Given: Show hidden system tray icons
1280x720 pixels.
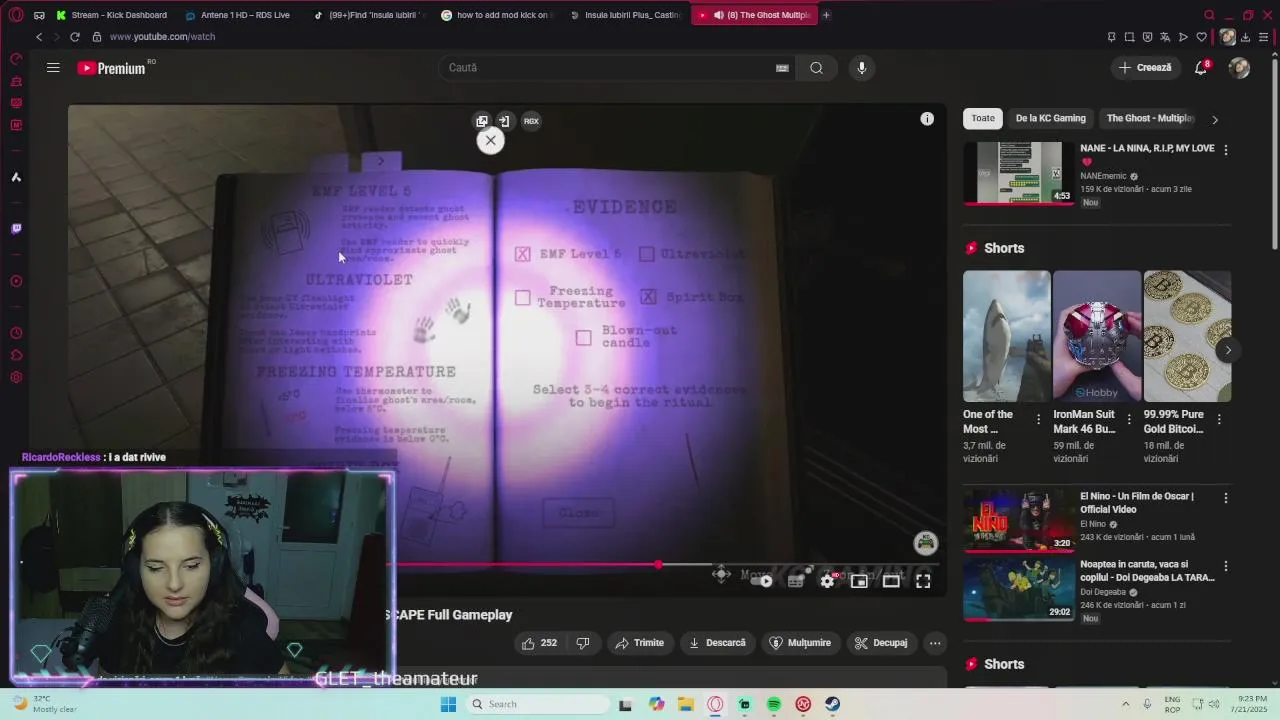Looking at the screenshot, I should pyautogui.click(x=1125, y=704).
